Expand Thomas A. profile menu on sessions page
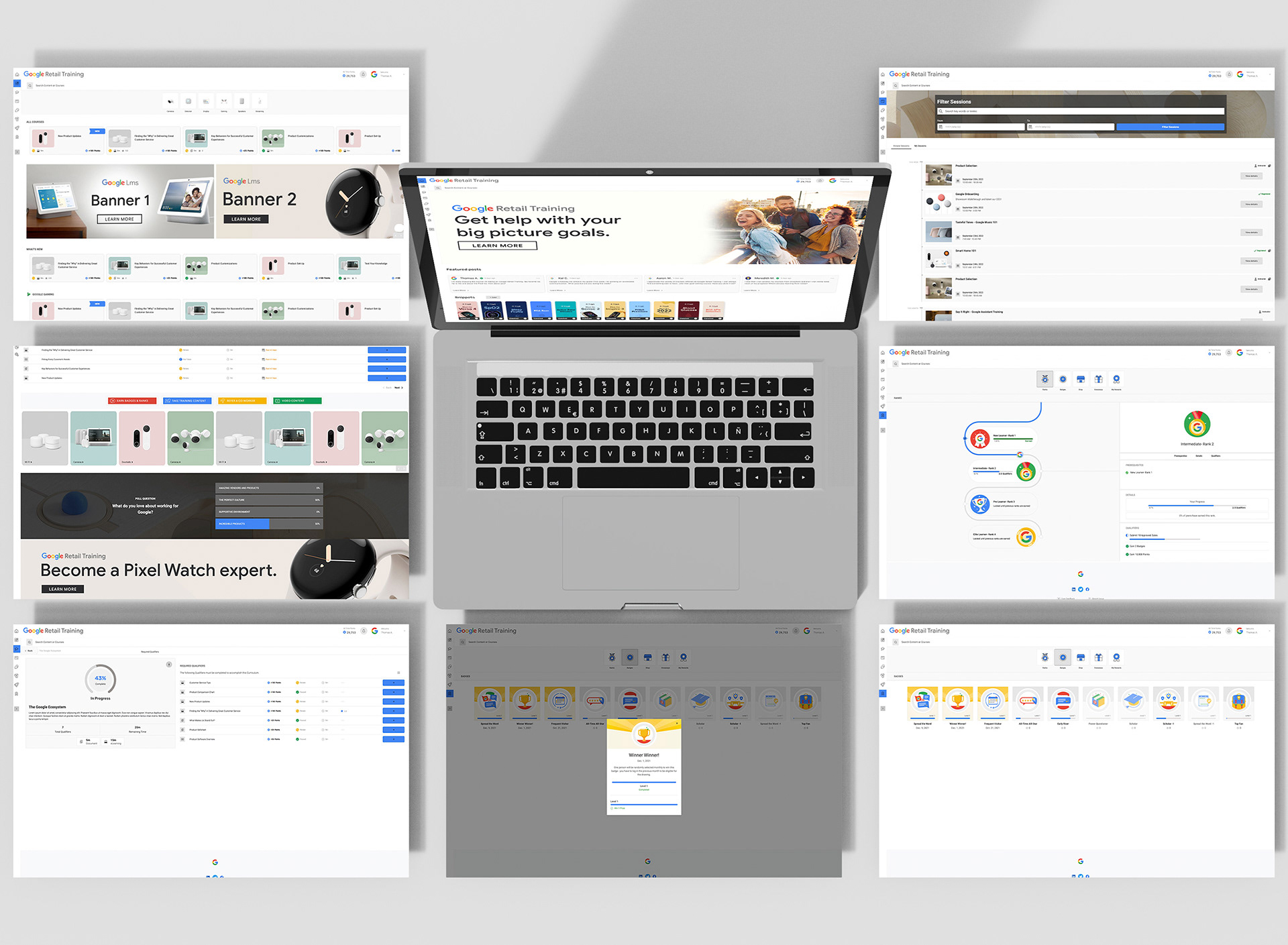 pos(1252,74)
